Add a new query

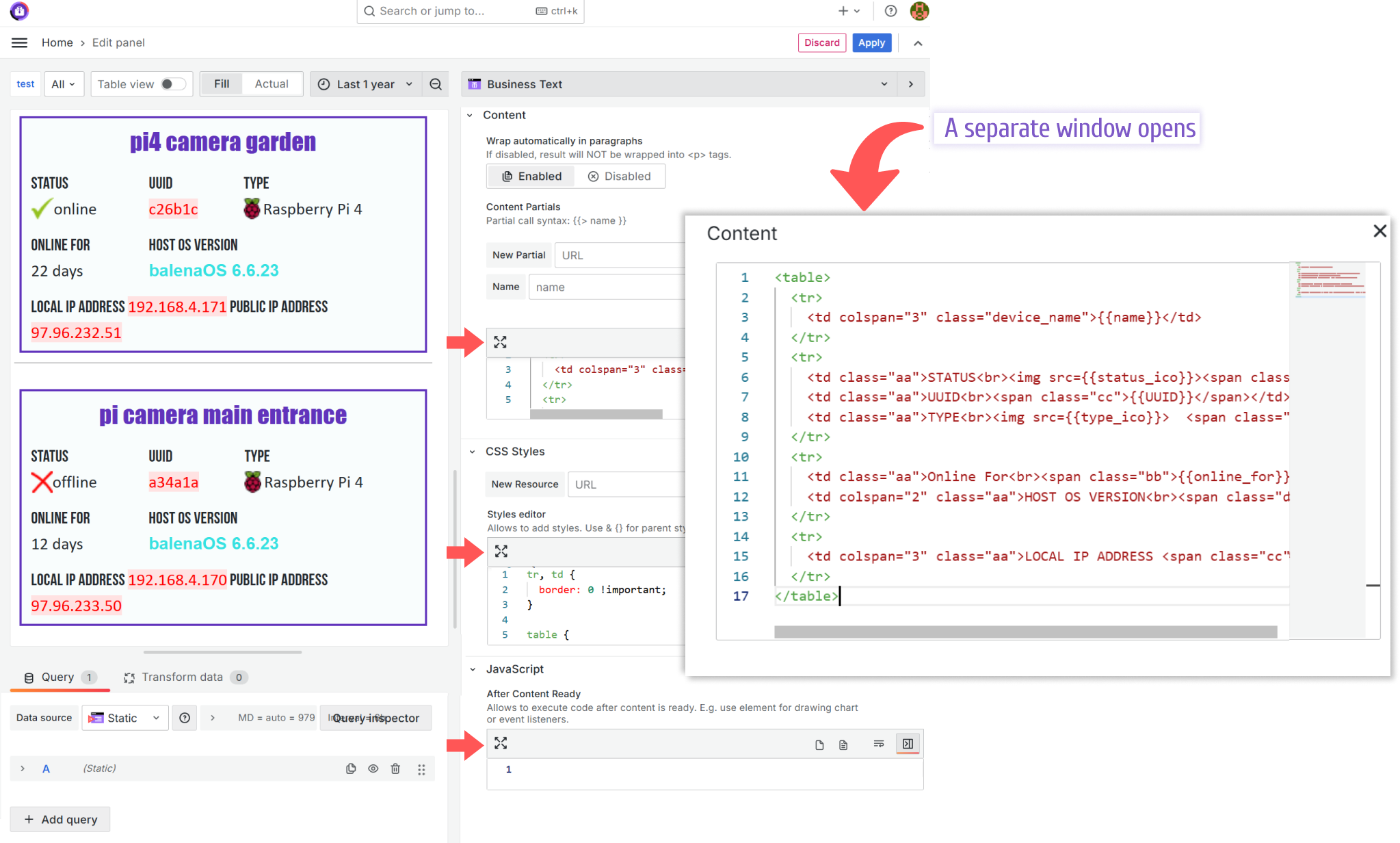pyautogui.click(x=60, y=819)
